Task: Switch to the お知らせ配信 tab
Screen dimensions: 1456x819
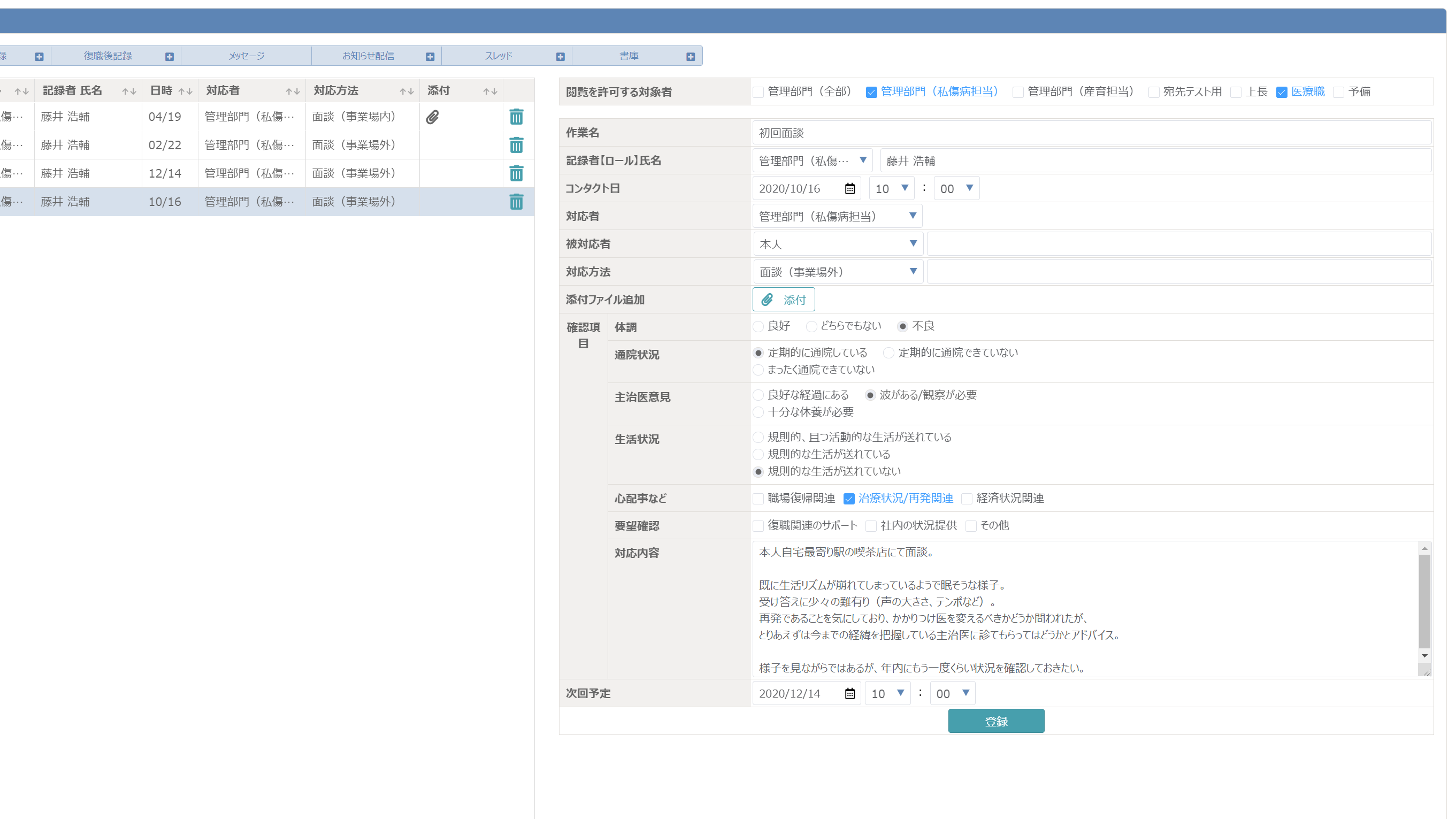Action: (368, 56)
